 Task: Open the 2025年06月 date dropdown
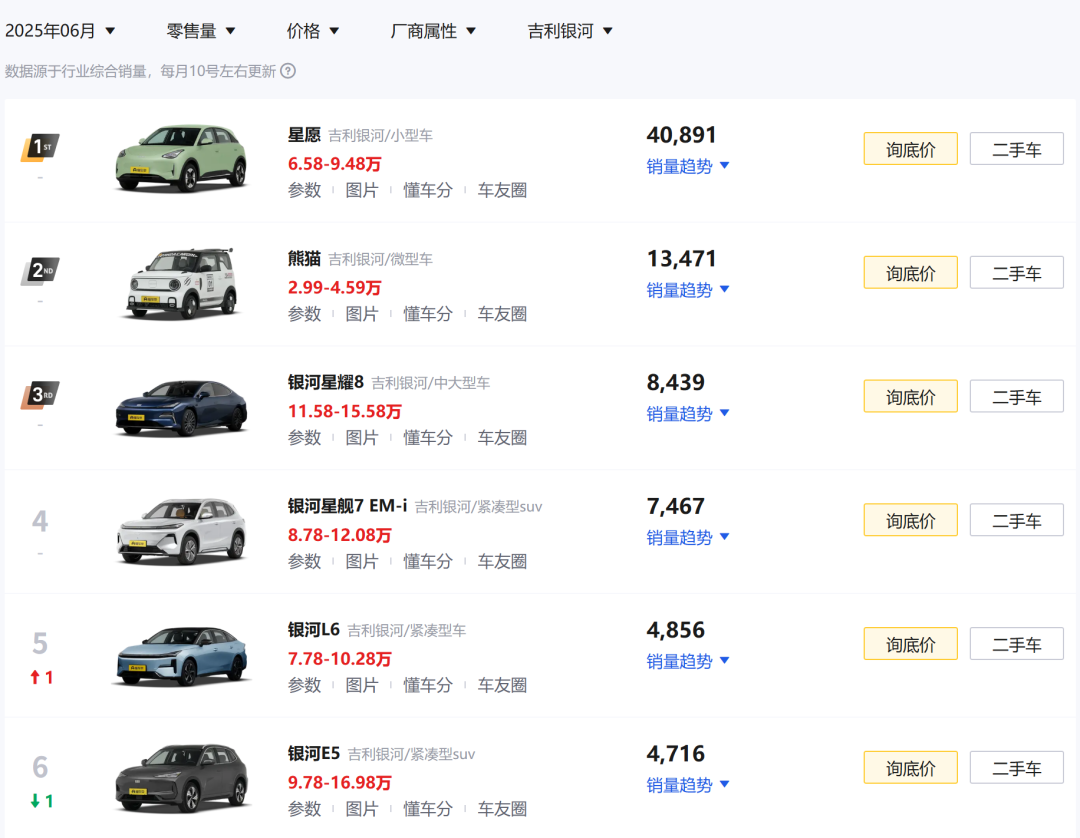click(60, 31)
